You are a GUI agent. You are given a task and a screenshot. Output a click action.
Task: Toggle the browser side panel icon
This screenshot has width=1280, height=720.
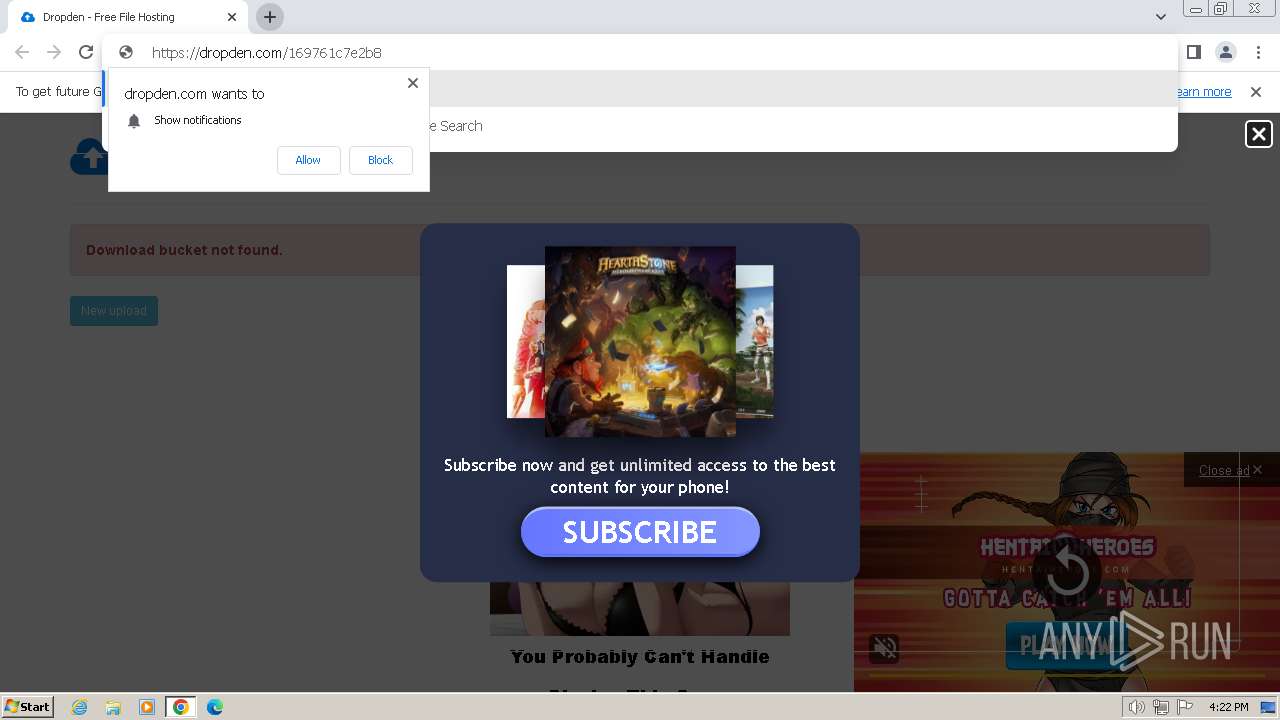coord(1193,52)
